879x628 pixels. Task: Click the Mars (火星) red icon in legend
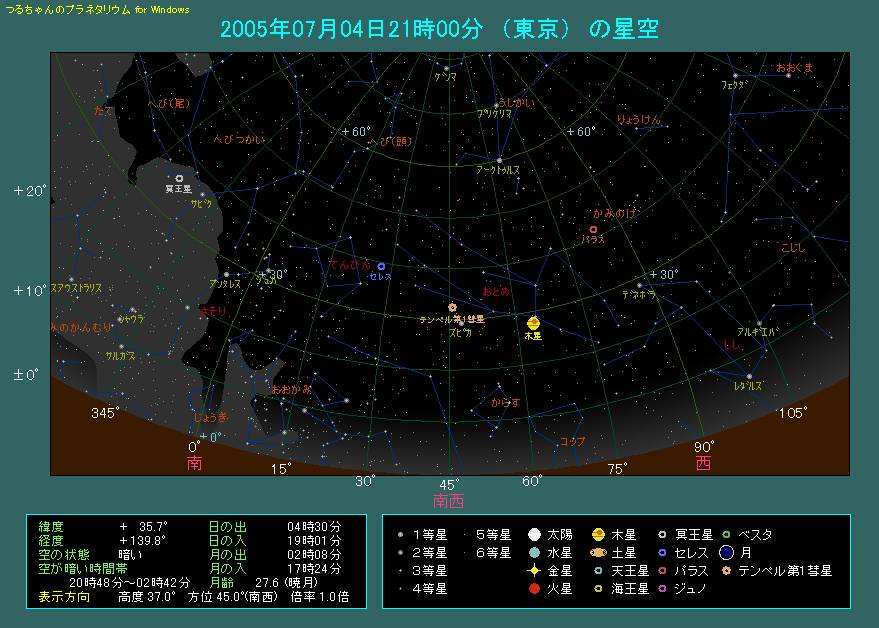pos(535,589)
